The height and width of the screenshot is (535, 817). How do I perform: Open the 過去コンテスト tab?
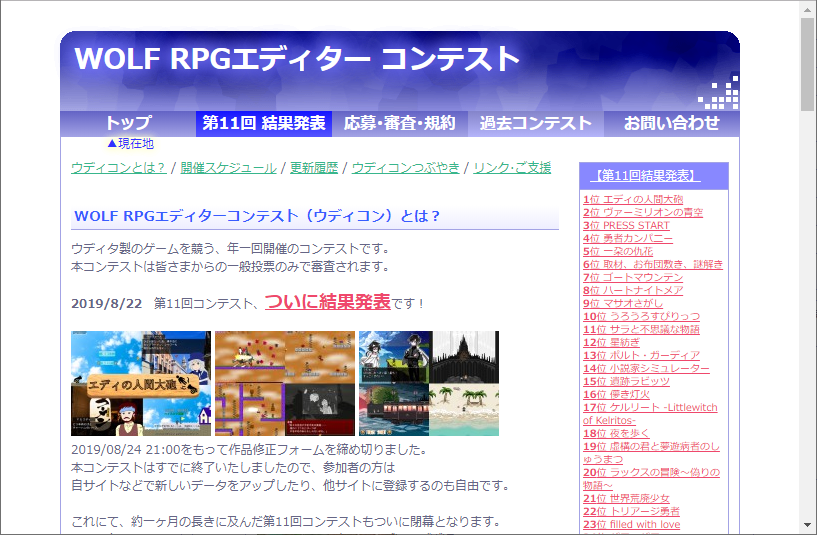pos(536,123)
